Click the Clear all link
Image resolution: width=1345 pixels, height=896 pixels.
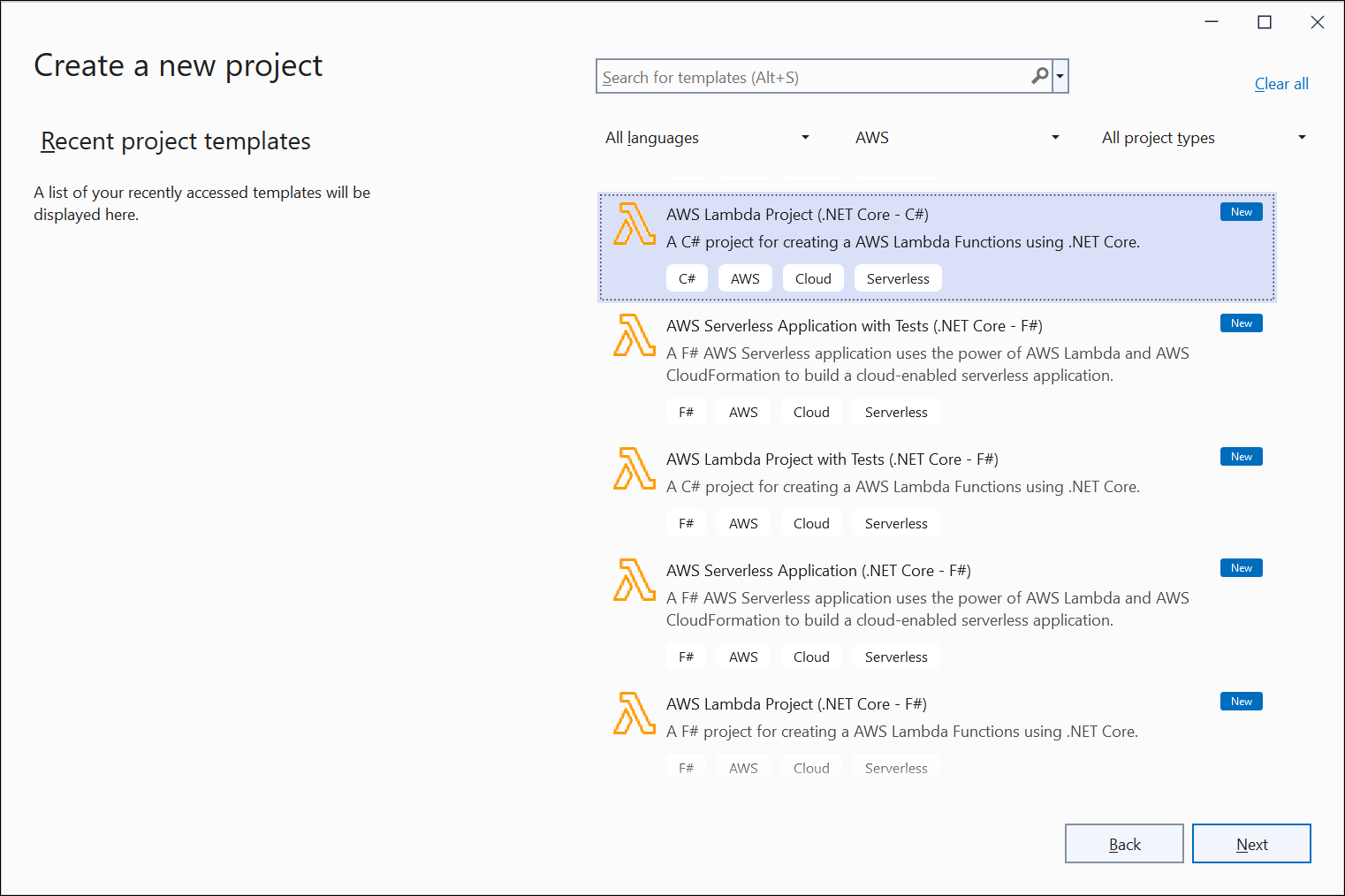pos(1280,84)
